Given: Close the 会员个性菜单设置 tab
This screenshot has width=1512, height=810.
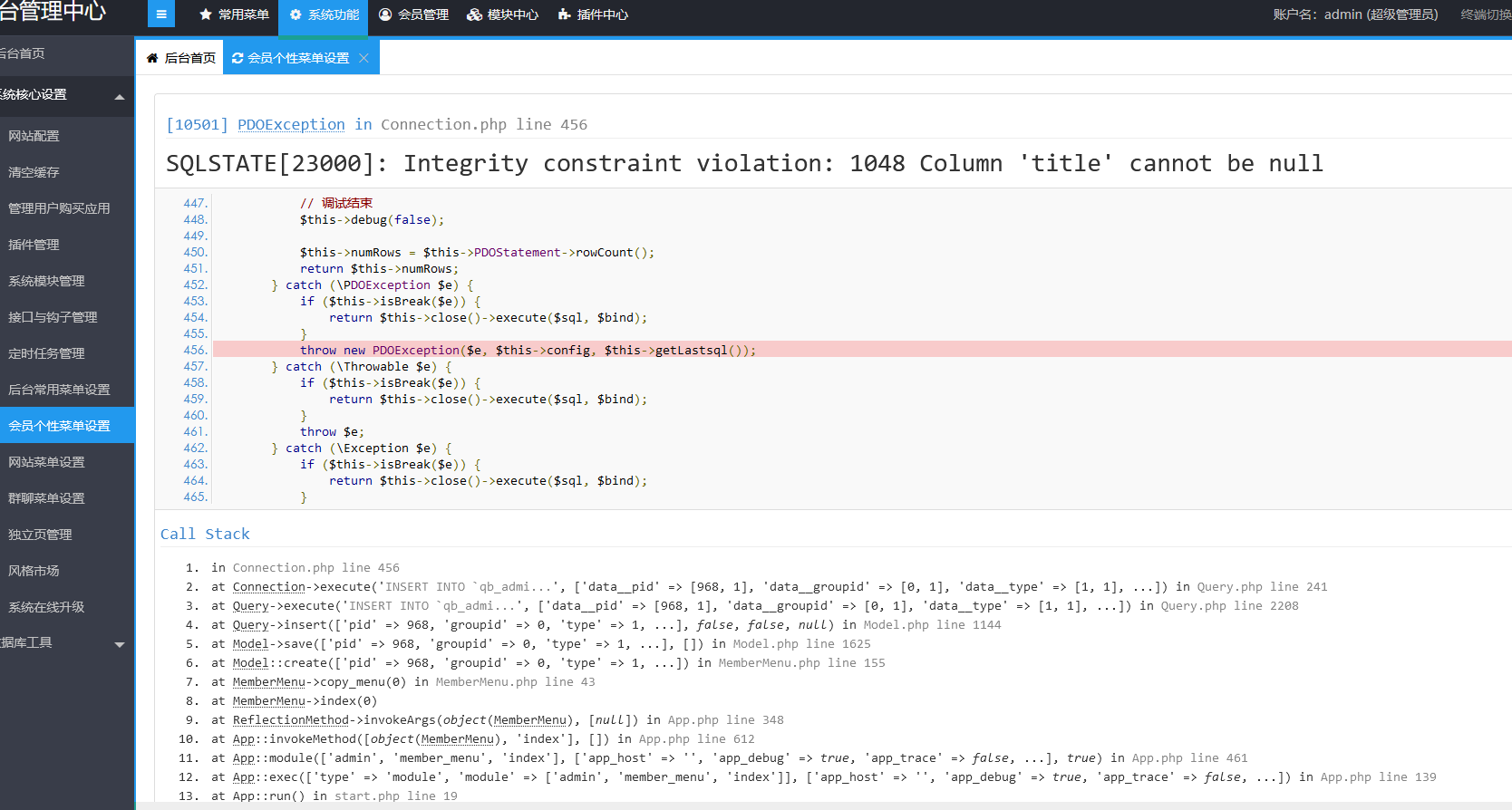Looking at the screenshot, I should pos(363,58).
